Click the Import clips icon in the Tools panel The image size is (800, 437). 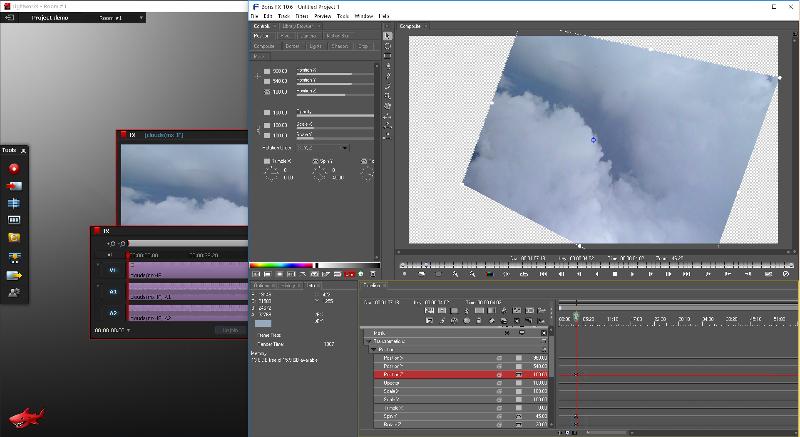coord(14,186)
